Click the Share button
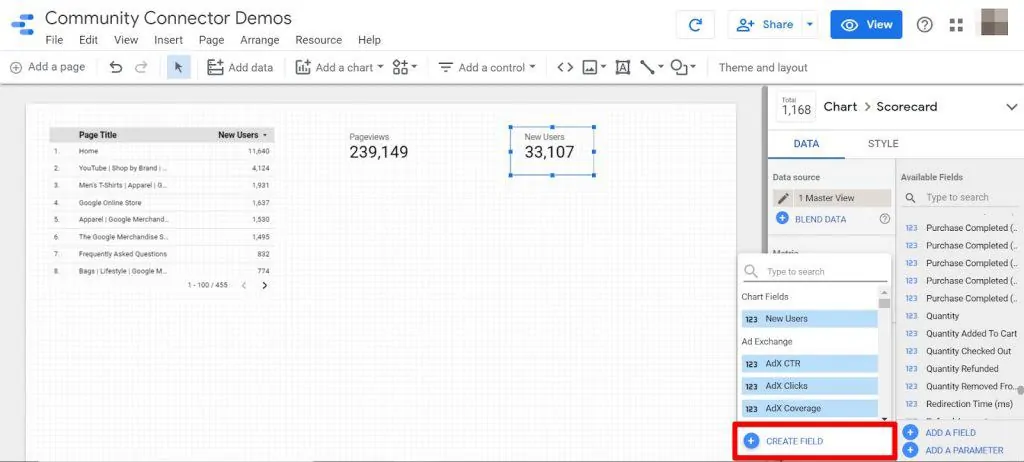The width and height of the screenshot is (1024, 462). 765,25
